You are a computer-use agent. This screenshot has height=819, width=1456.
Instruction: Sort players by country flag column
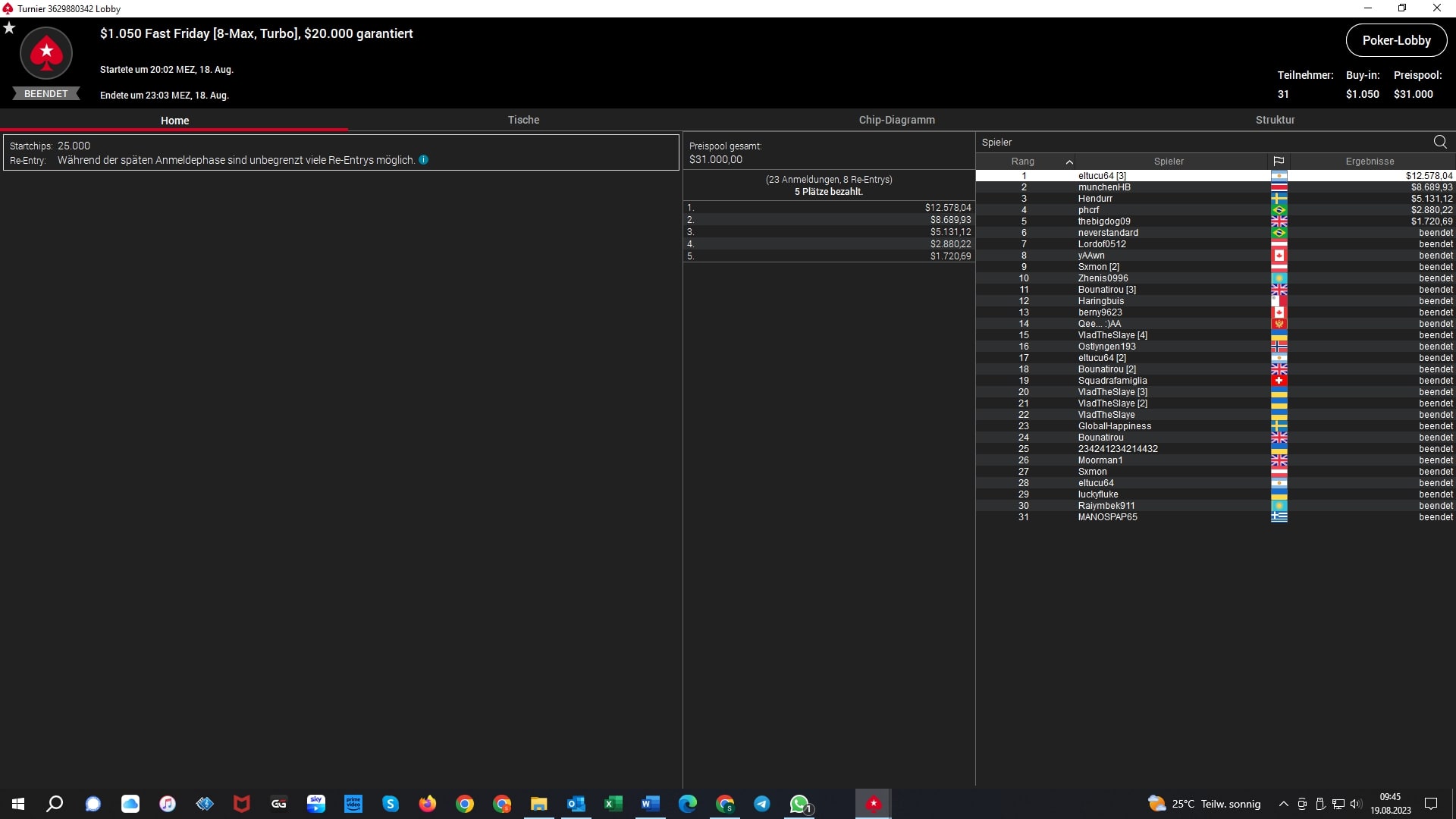coord(1279,162)
